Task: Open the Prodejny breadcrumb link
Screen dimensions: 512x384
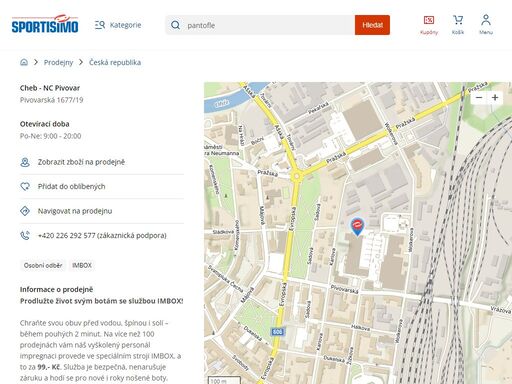Action: pos(58,62)
